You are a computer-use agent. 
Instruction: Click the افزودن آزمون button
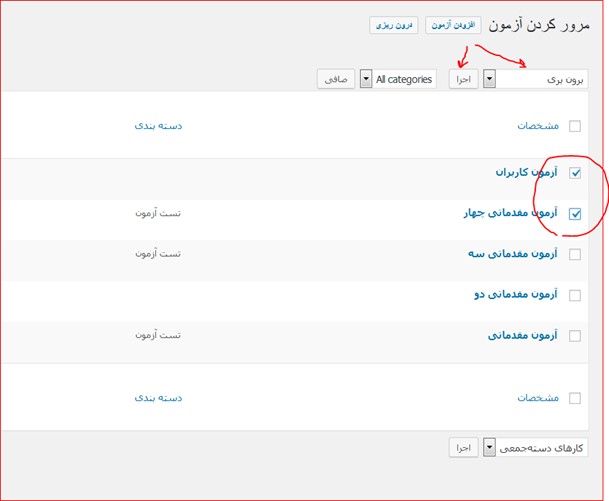tap(454, 25)
